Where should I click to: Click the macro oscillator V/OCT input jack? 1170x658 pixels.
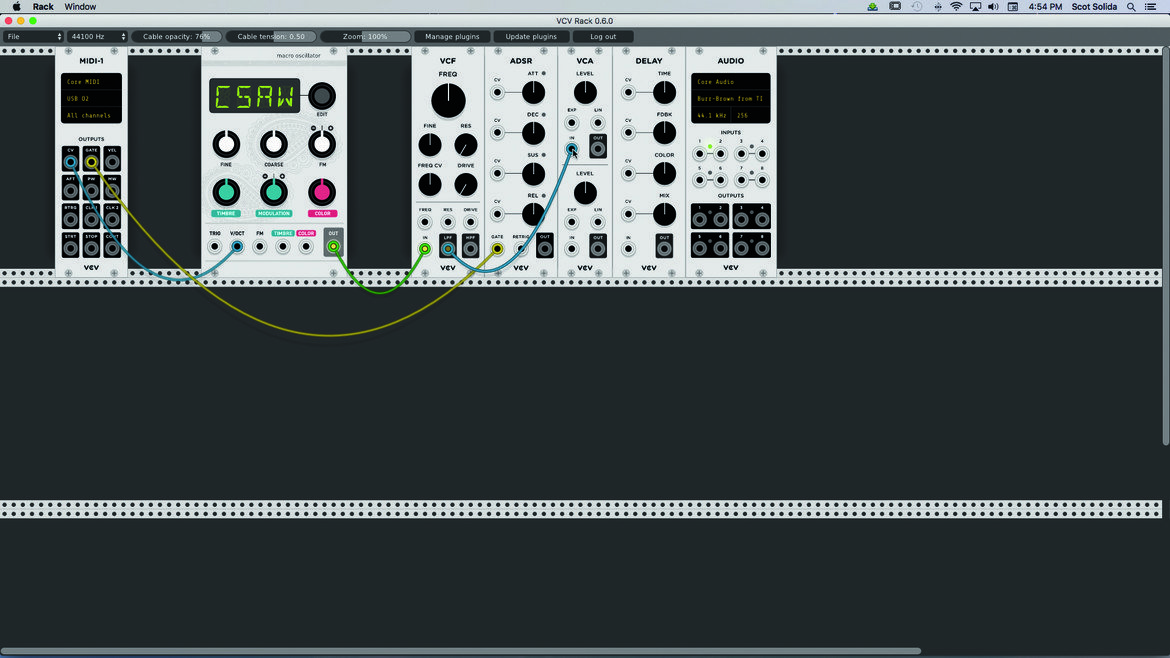(237, 246)
